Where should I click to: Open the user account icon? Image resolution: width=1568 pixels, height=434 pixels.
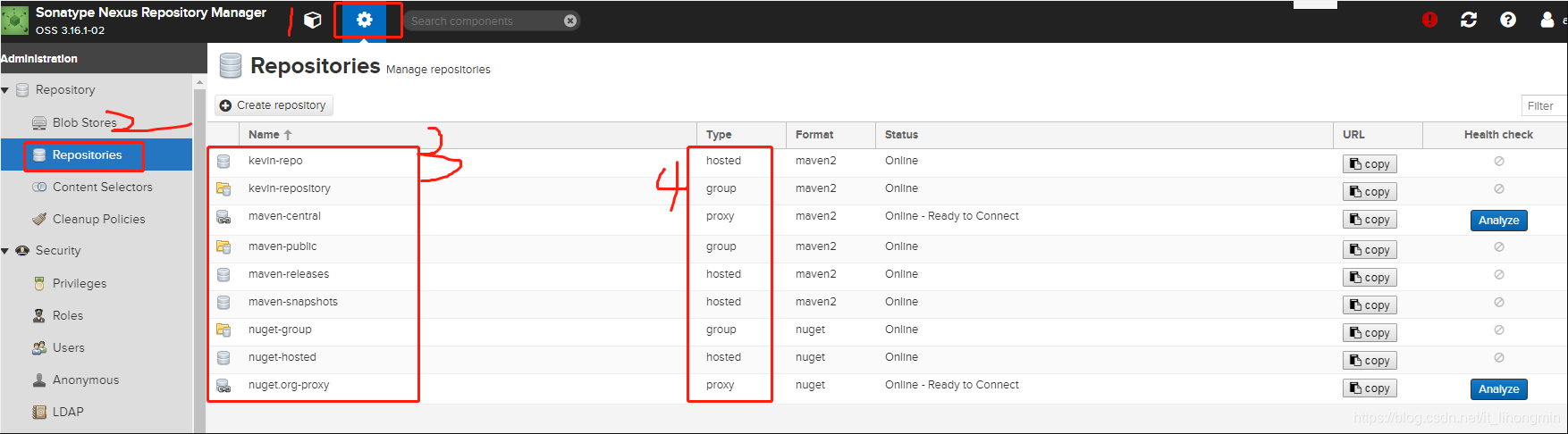pos(1547,20)
